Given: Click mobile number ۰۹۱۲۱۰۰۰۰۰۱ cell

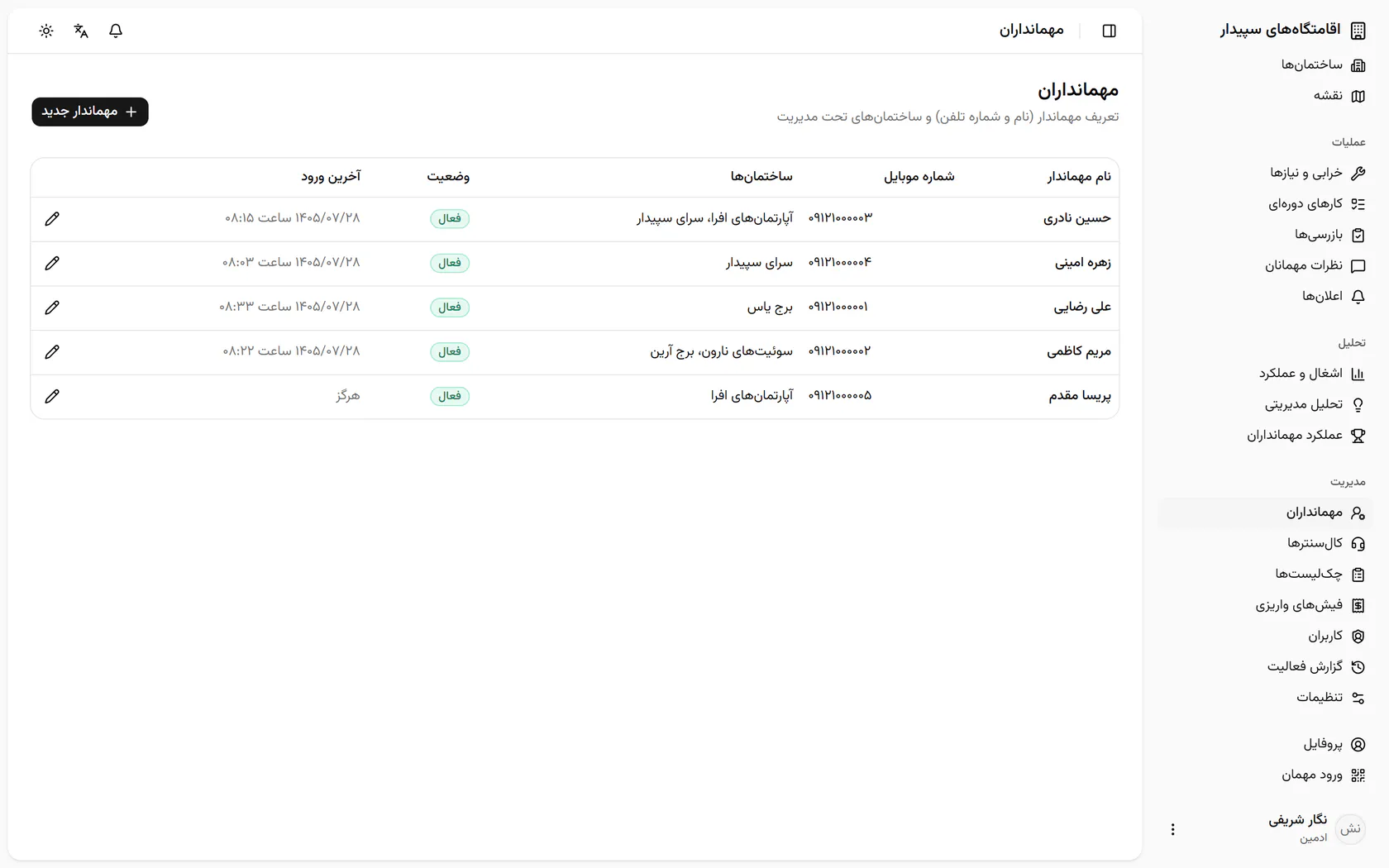Looking at the screenshot, I should click(x=838, y=307).
